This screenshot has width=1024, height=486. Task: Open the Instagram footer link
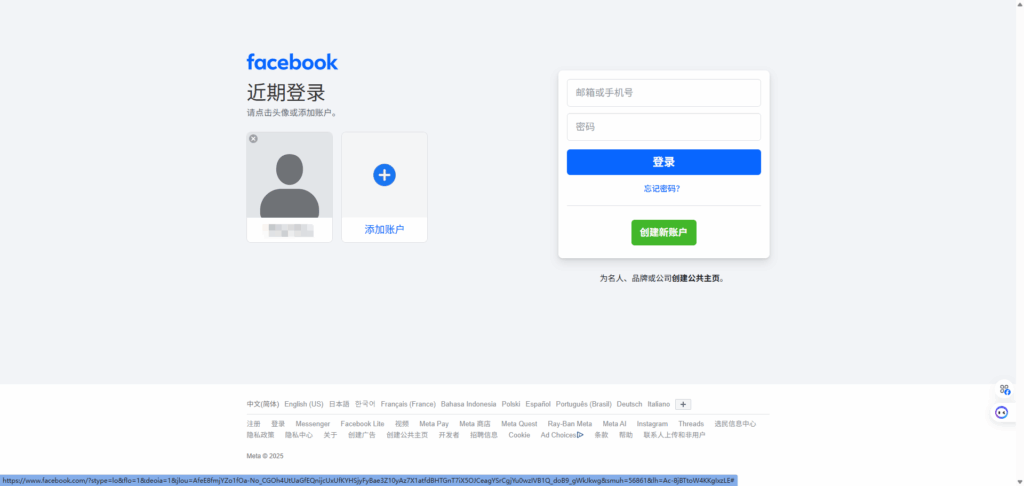(x=652, y=424)
